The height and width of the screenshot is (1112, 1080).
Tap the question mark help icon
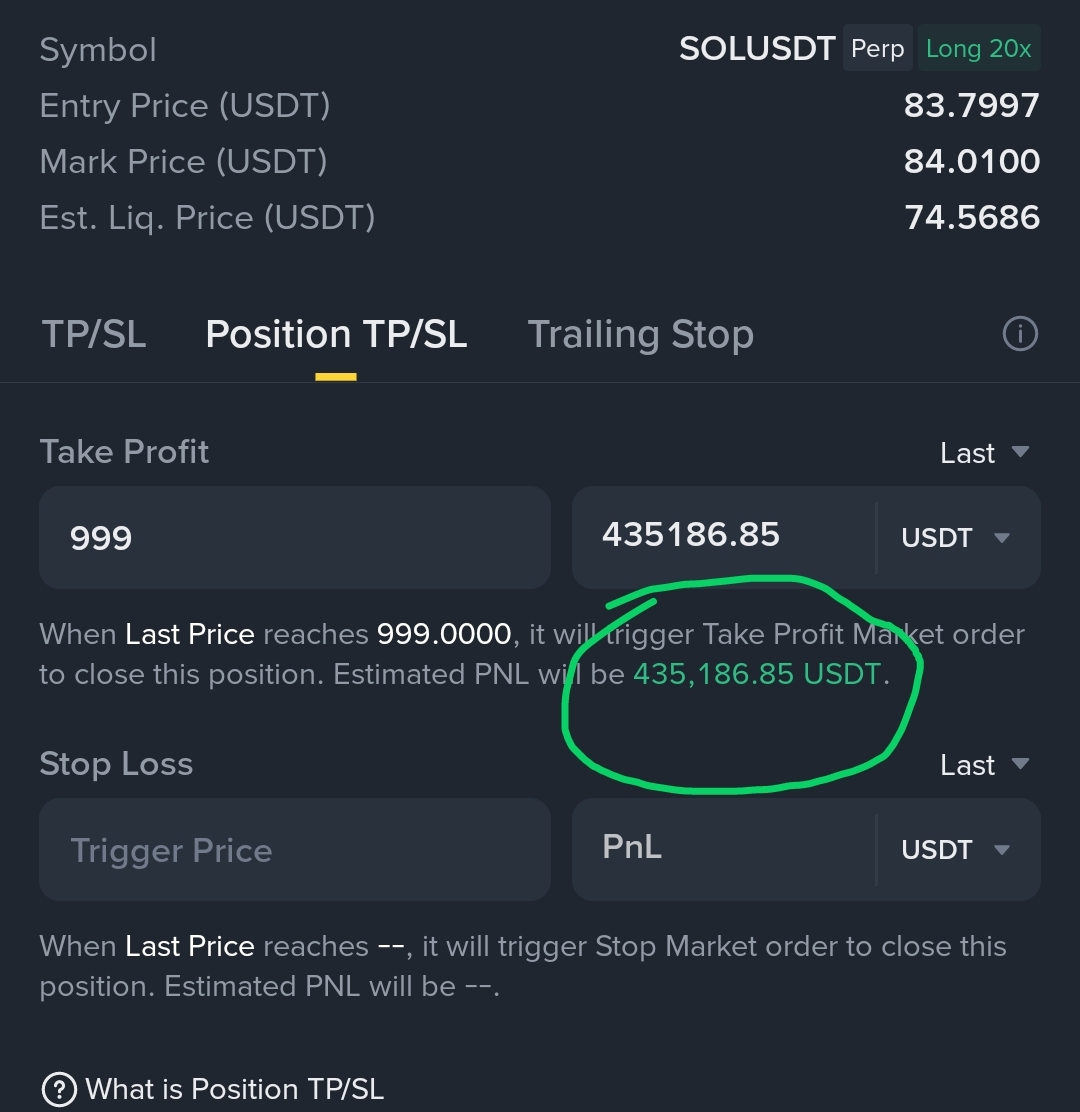[x=60, y=1089]
